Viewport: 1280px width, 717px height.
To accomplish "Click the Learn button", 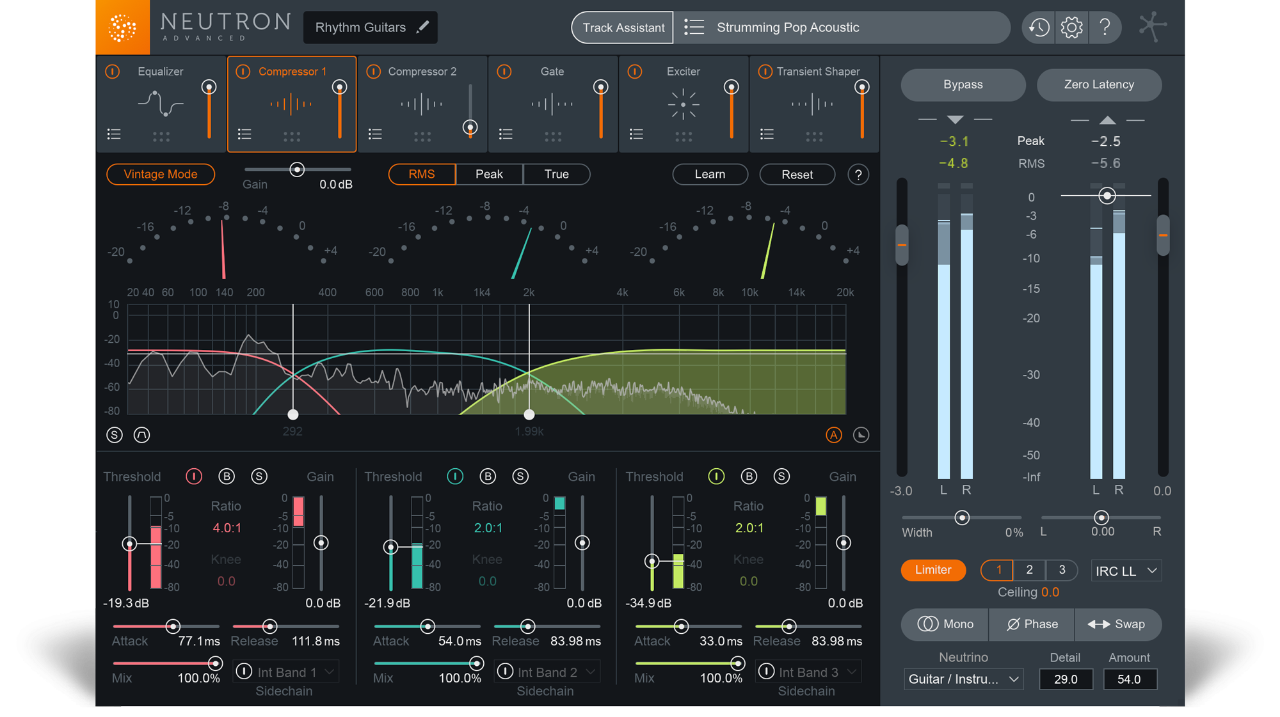I will (x=710, y=174).
